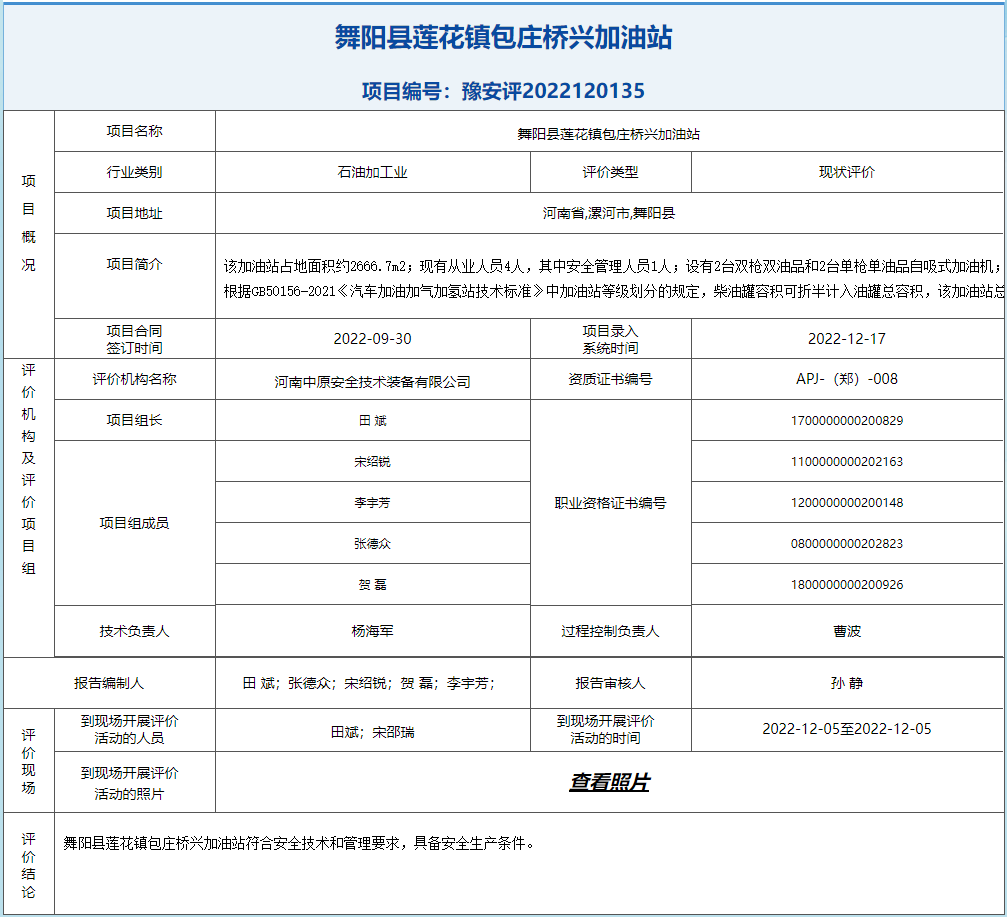The height and width of the screenshot is (917, 1007).
Task: Select certificate number 1200000000200148
Action: (846, 503)
